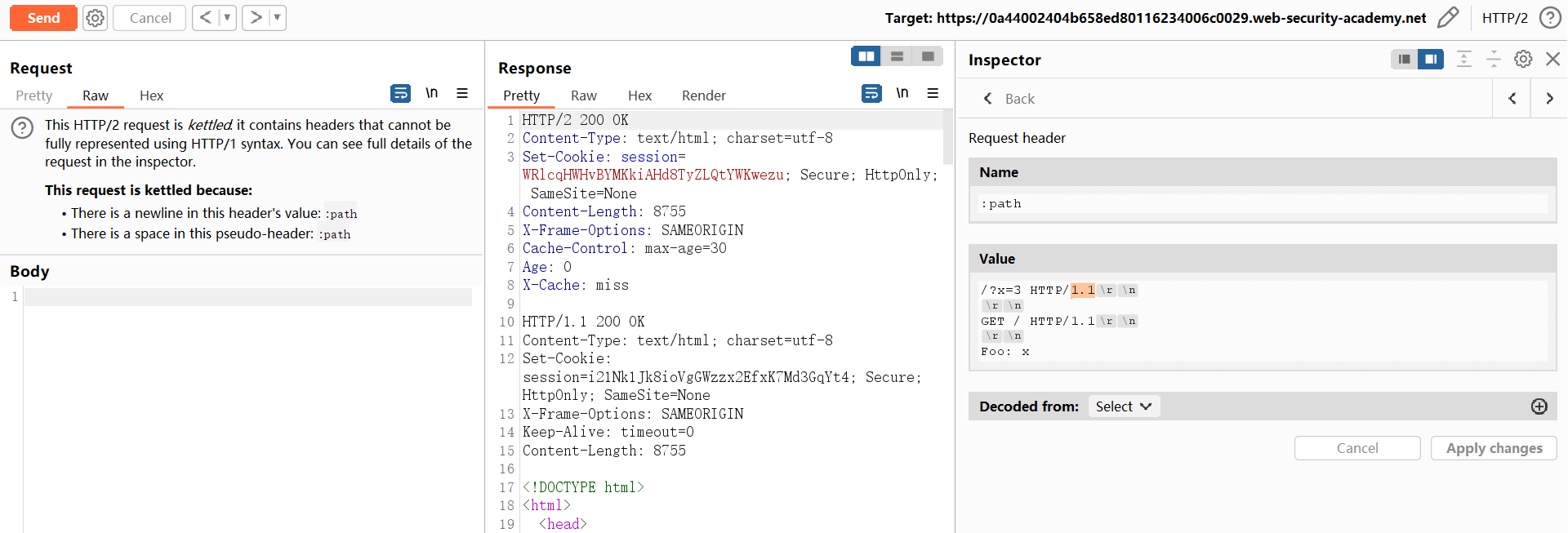This screenshot has width=1568, height=533.
Task: Select side-by-side response layout view
Action: (866, 56)
